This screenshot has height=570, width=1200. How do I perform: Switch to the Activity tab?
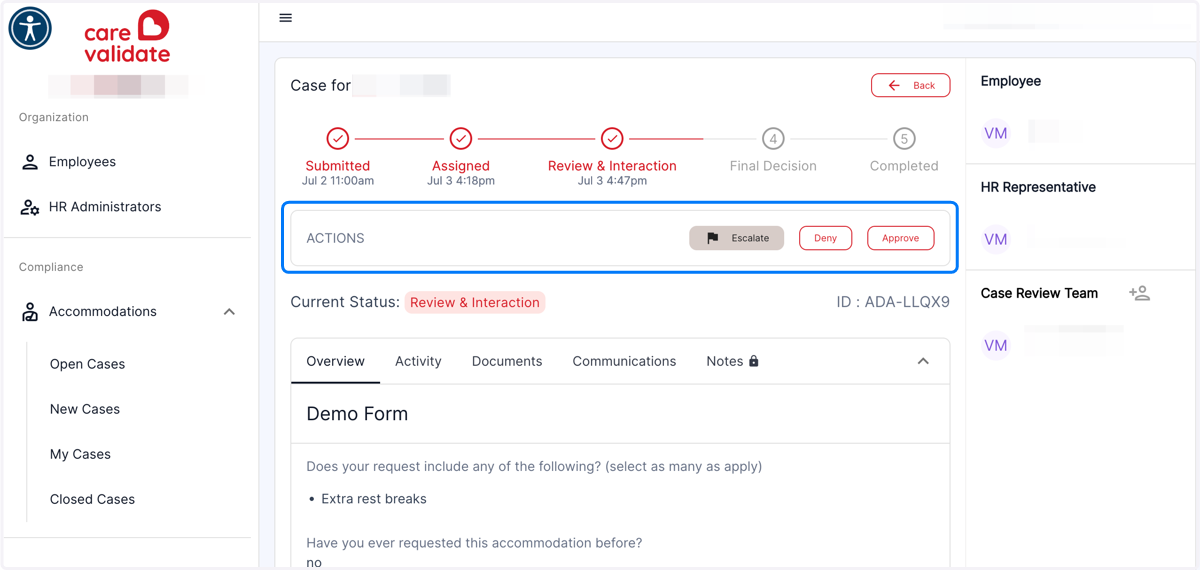point(418,361)
